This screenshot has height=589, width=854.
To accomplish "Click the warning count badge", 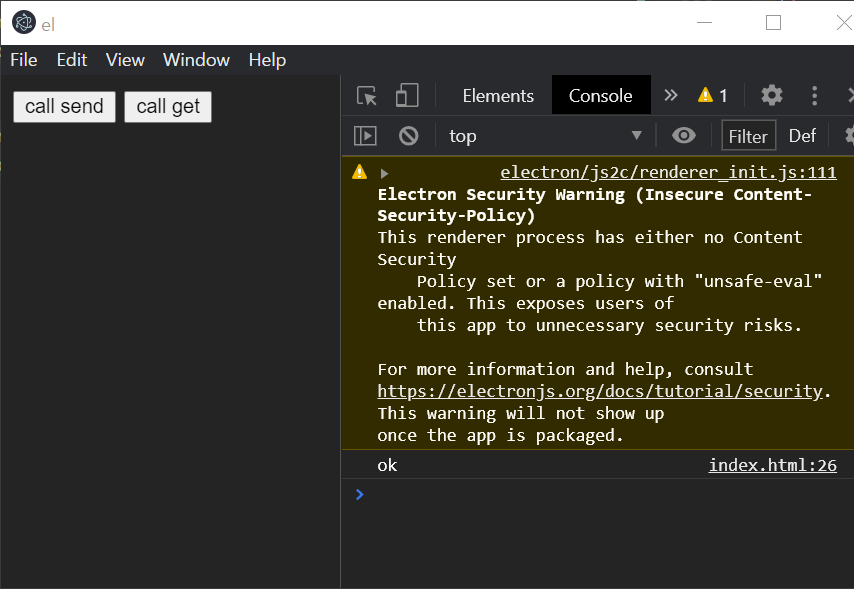I will click(x=712, y=95).
